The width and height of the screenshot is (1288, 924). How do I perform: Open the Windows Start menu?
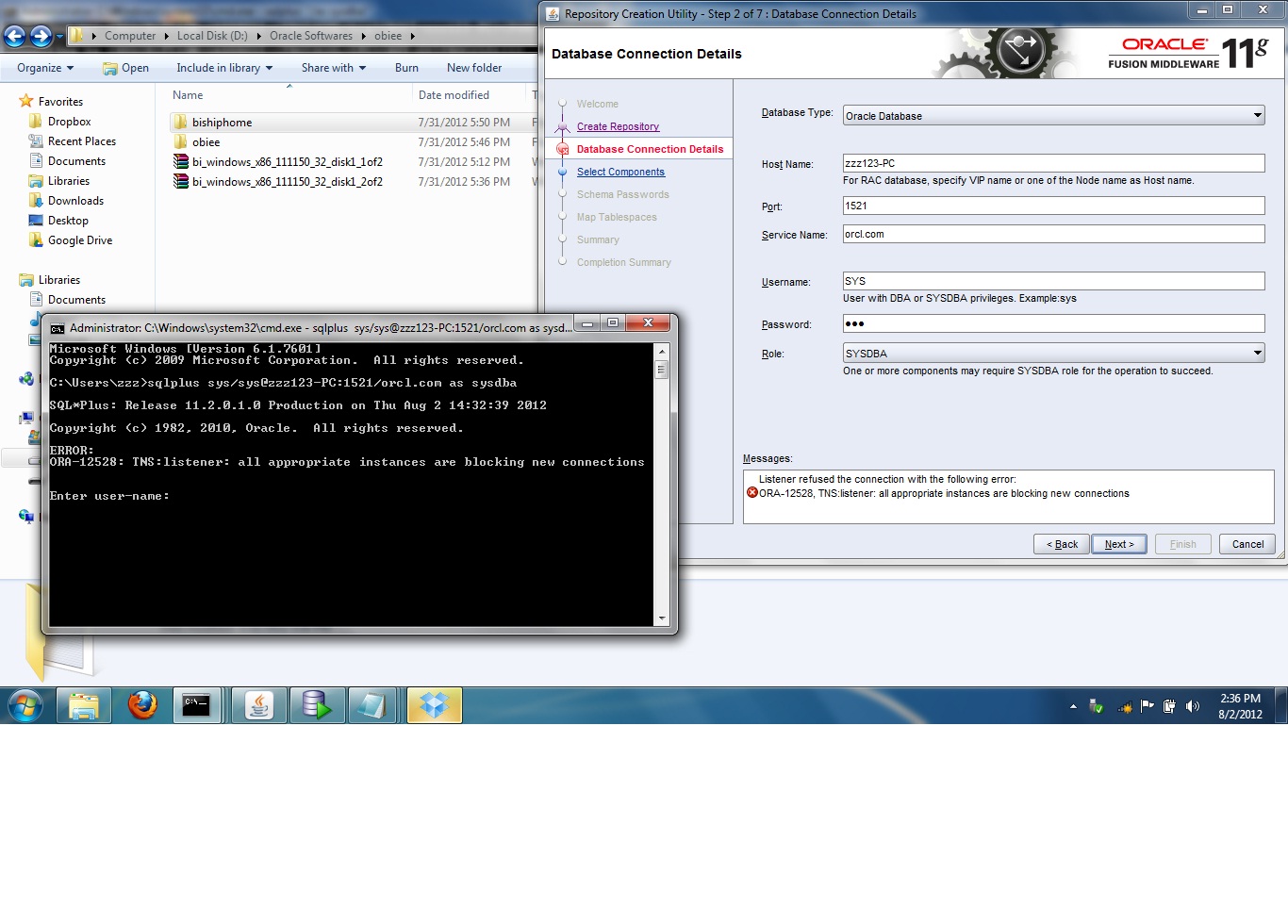coord(25,705)
